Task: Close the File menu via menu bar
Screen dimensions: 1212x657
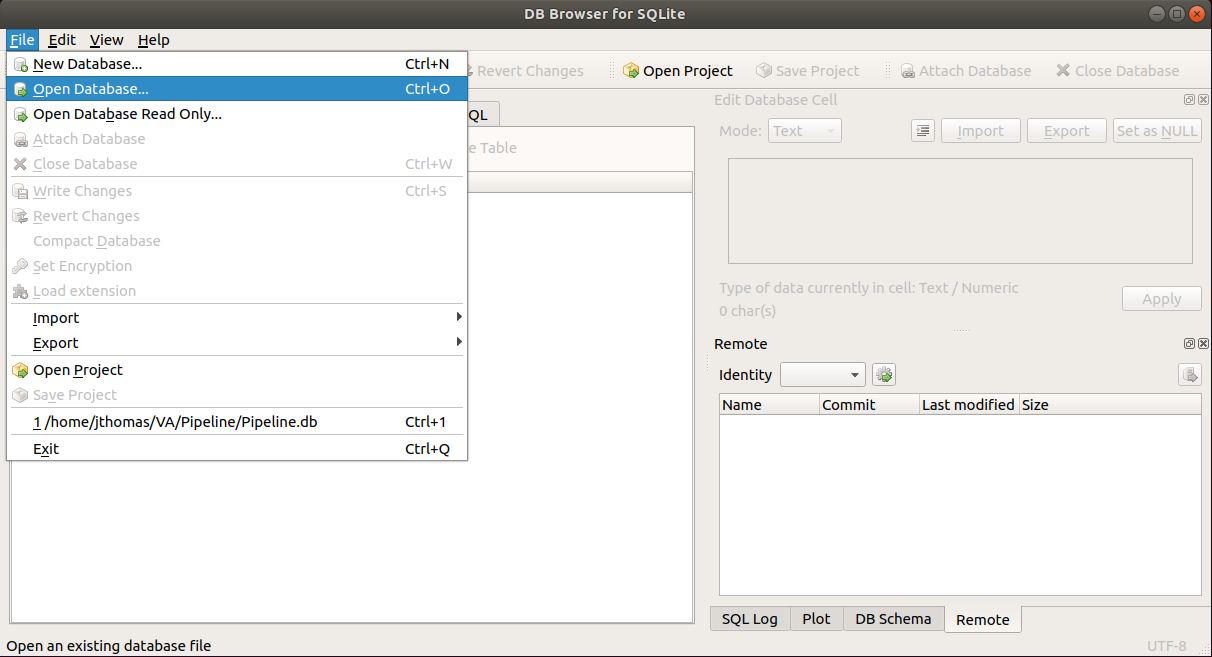Action: 22,40
